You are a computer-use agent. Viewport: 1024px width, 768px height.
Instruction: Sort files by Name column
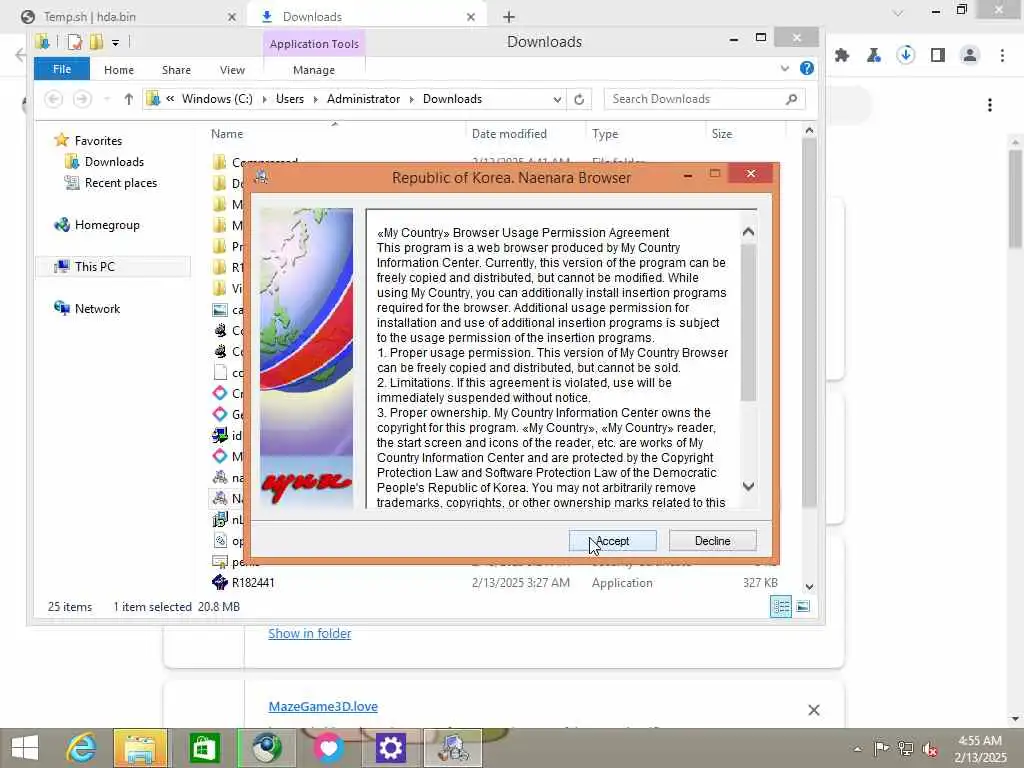(x=227, y=134)
